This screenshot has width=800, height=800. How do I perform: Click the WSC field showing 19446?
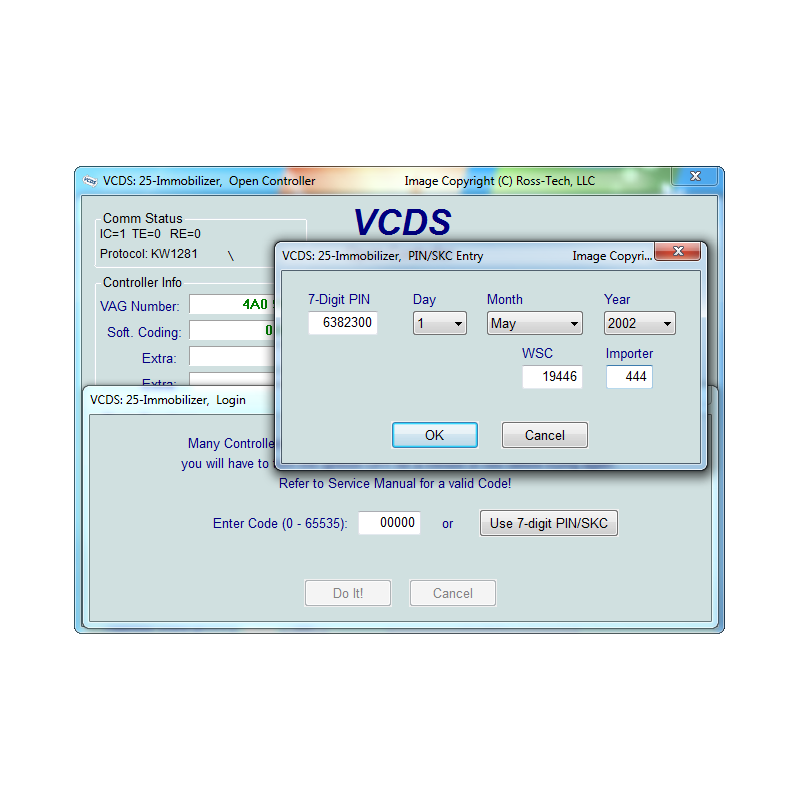point(552,377)
